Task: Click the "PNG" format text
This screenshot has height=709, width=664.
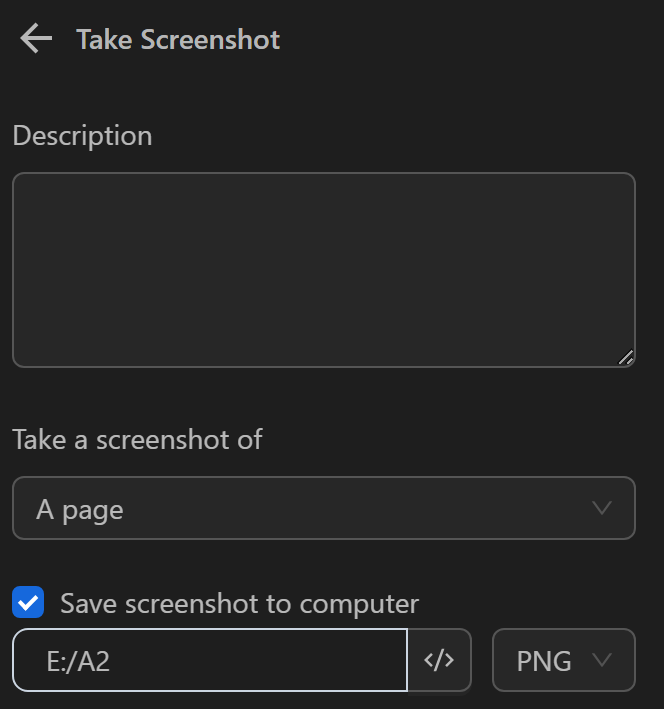Action: click(x=544, y=661)
